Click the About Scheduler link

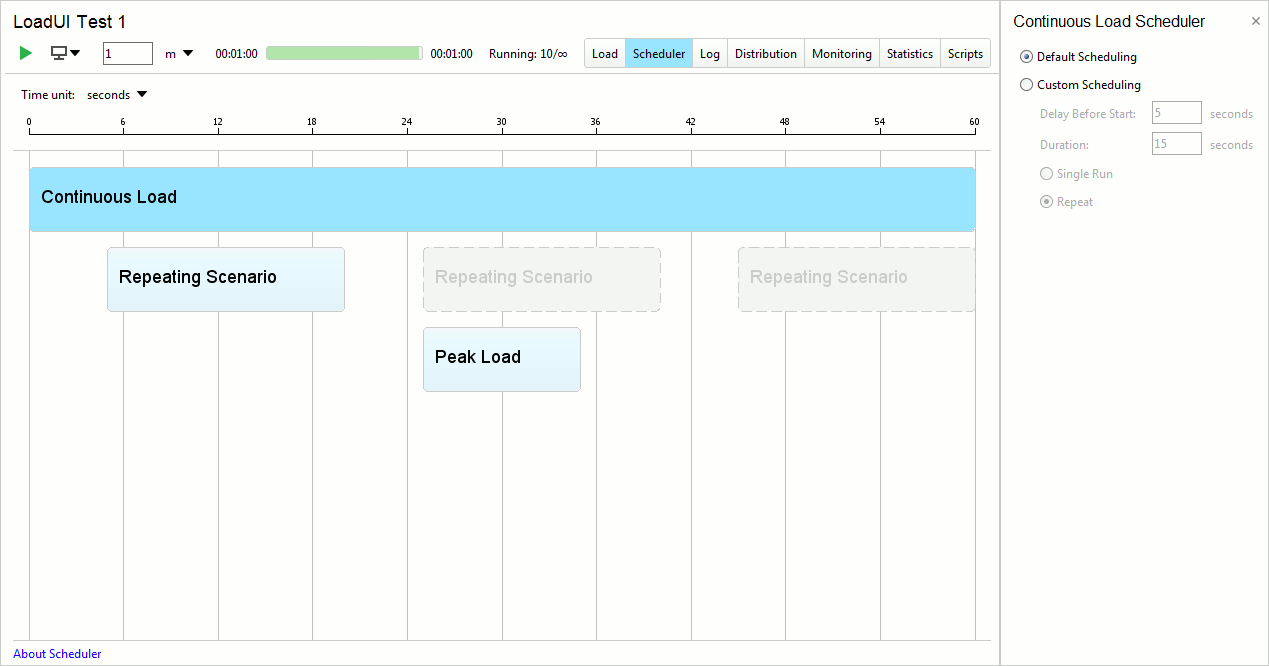coord(57,653)
